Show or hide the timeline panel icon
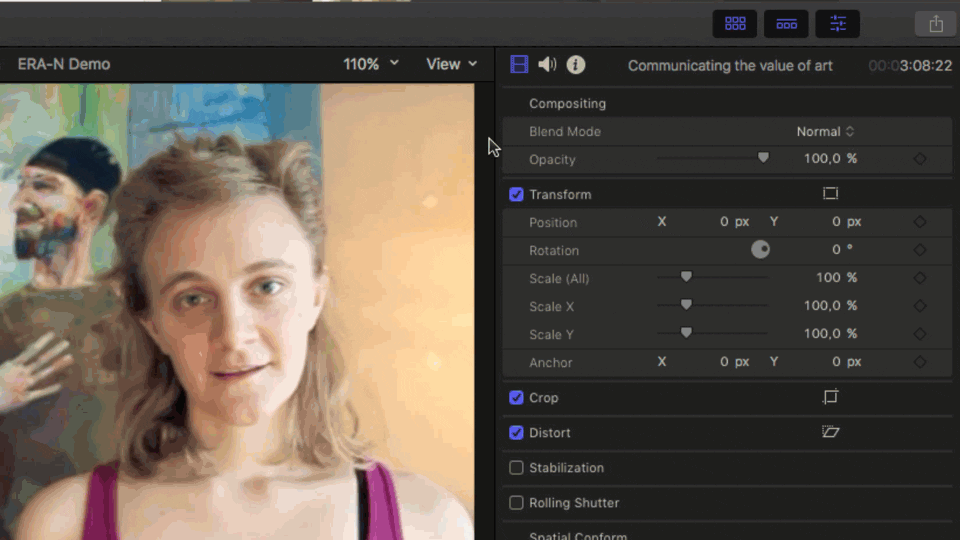This screenshot has height=540, width=960. pyautogui.click(x=786, y=24)
